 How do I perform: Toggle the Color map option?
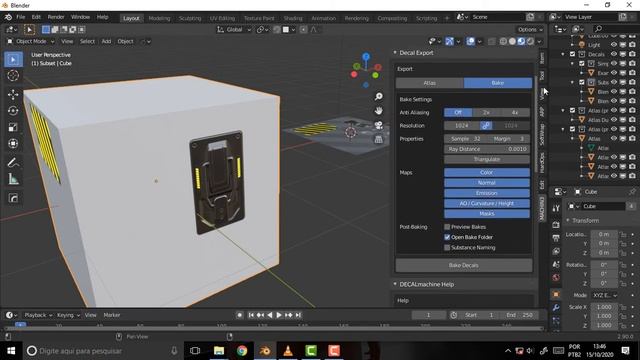[487, 173]
